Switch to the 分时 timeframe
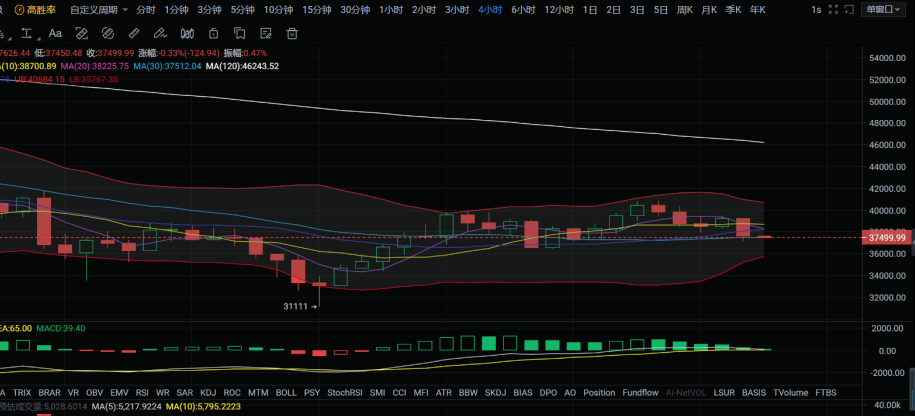Screen dimensions: 915x416 coord(146,9)
